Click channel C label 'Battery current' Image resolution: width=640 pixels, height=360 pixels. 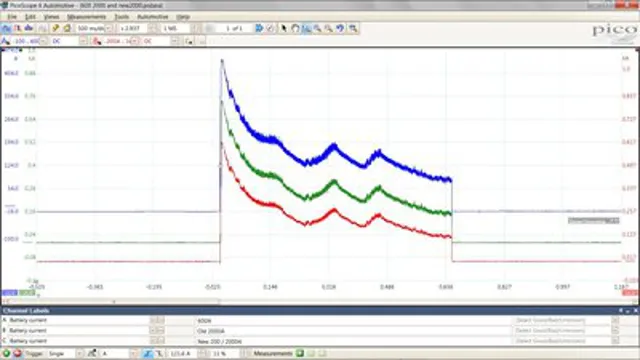(x=28, y=341)
